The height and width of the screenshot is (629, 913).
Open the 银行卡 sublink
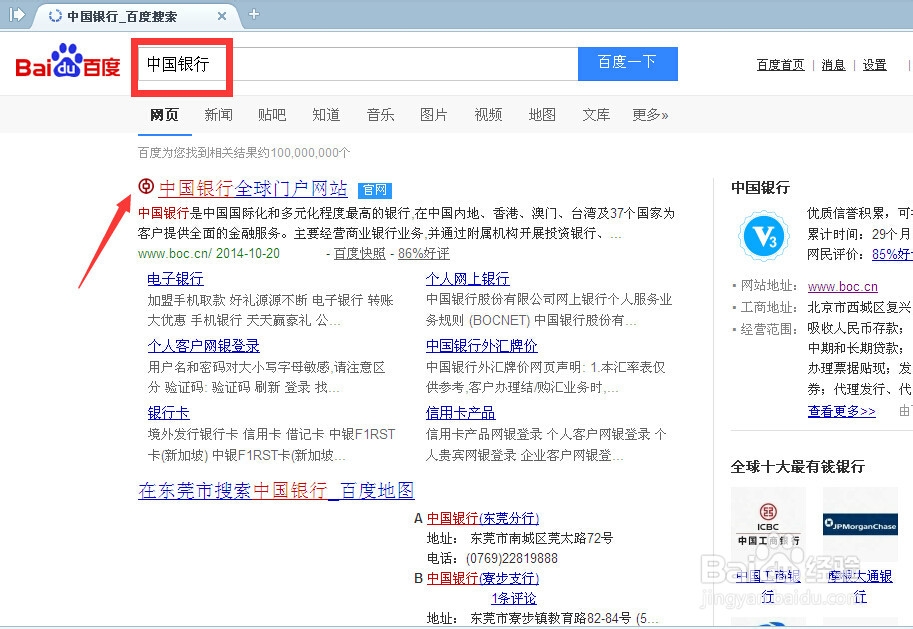(x=168, y=413)
